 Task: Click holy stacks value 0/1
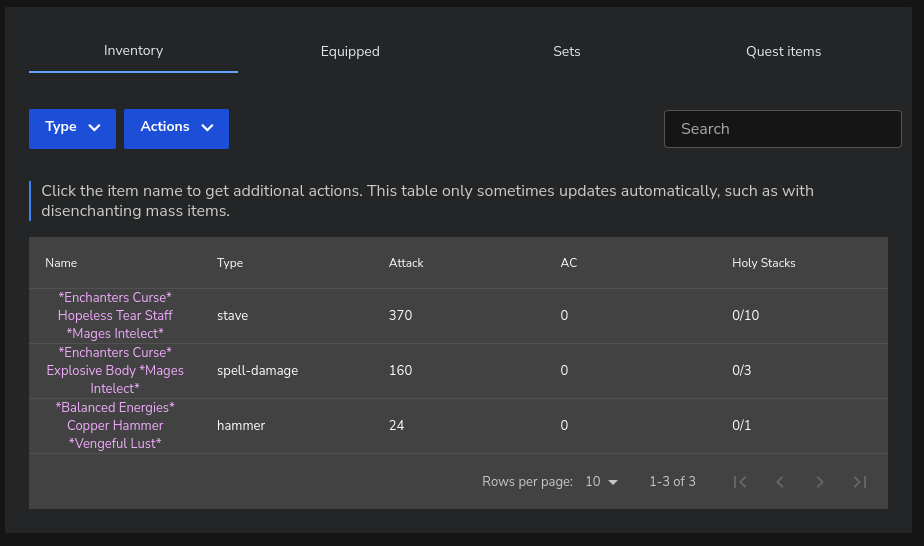pyautogui.click(x=741, y=425)
